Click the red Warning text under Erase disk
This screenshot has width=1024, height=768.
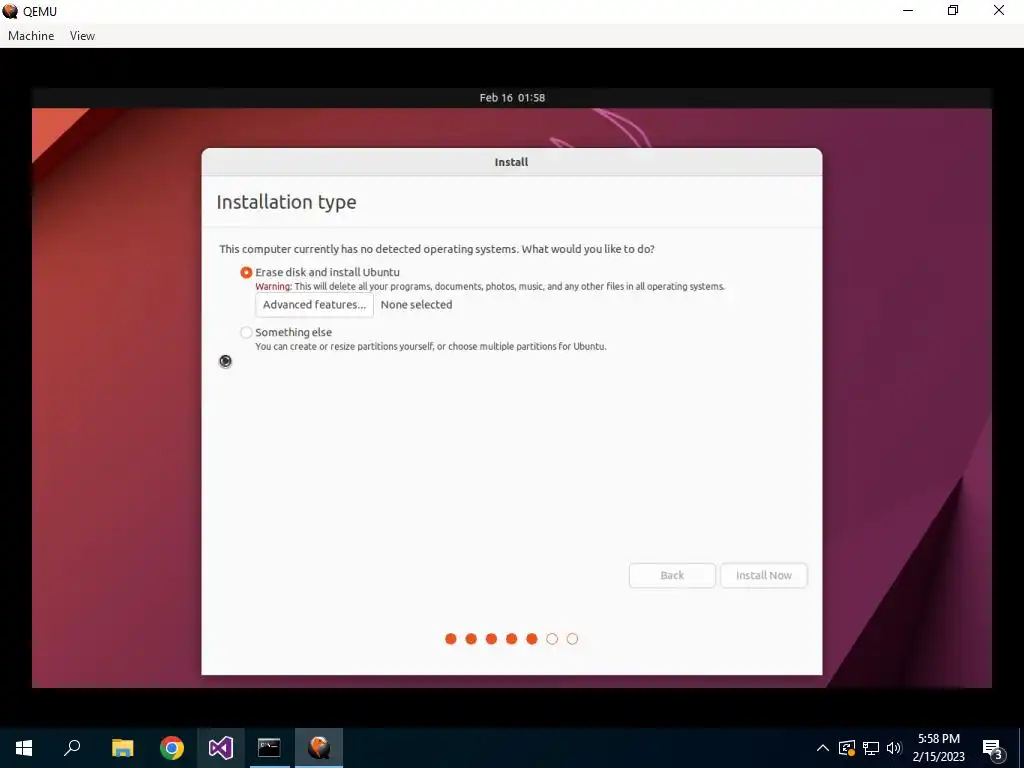click(273, 287)
